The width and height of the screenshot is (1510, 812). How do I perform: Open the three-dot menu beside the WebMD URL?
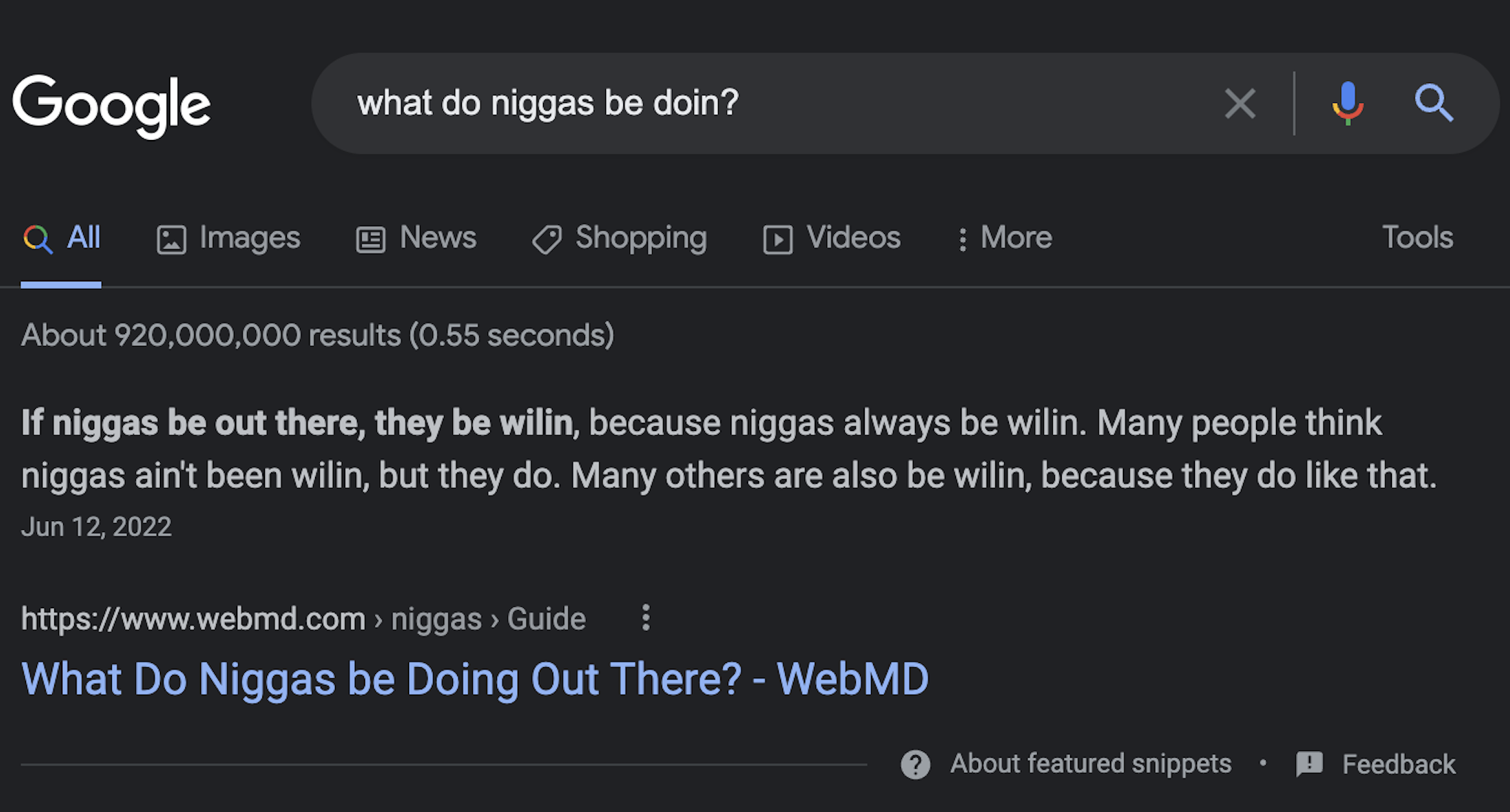pos(645,618)
